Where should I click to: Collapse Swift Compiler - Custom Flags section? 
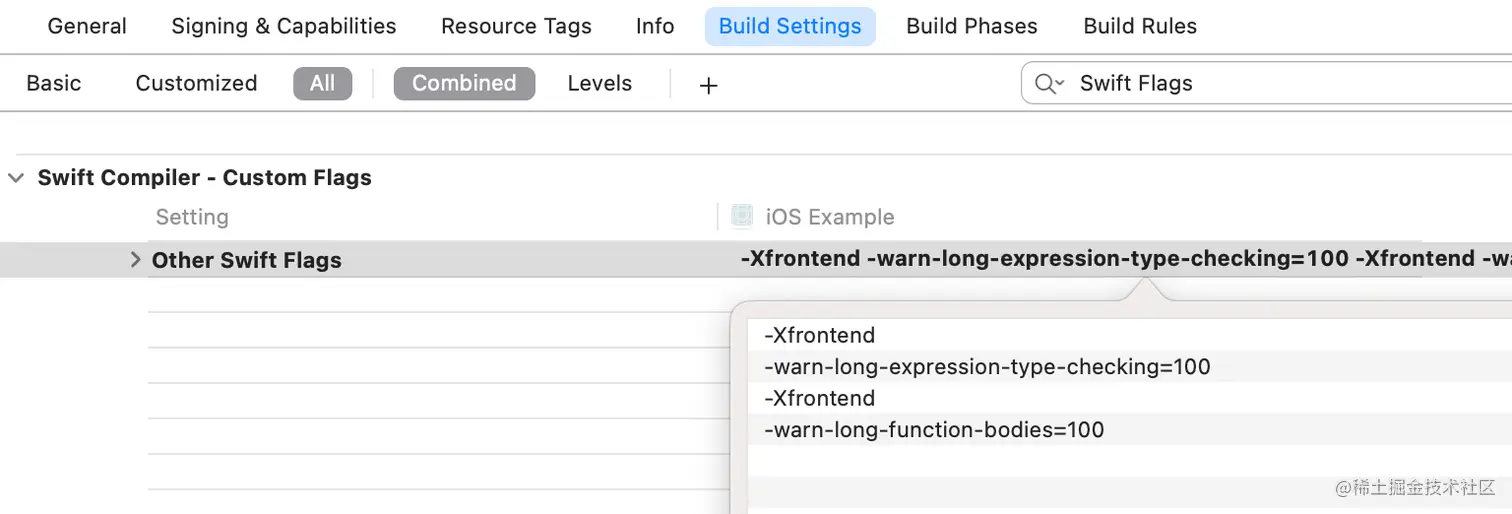pos(16,178)
